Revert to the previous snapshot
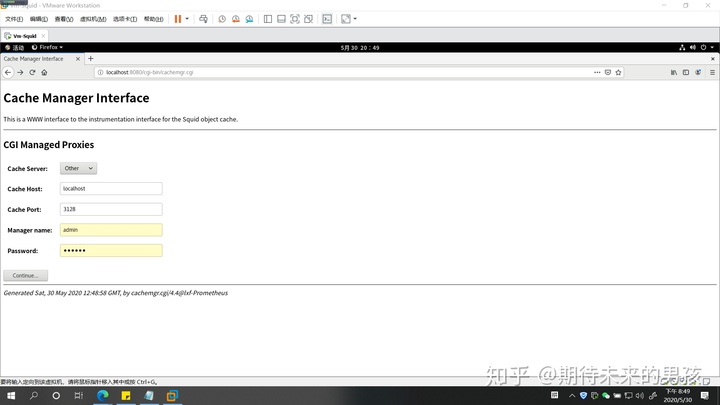The image size is (720, 405). tap(236, 19)
